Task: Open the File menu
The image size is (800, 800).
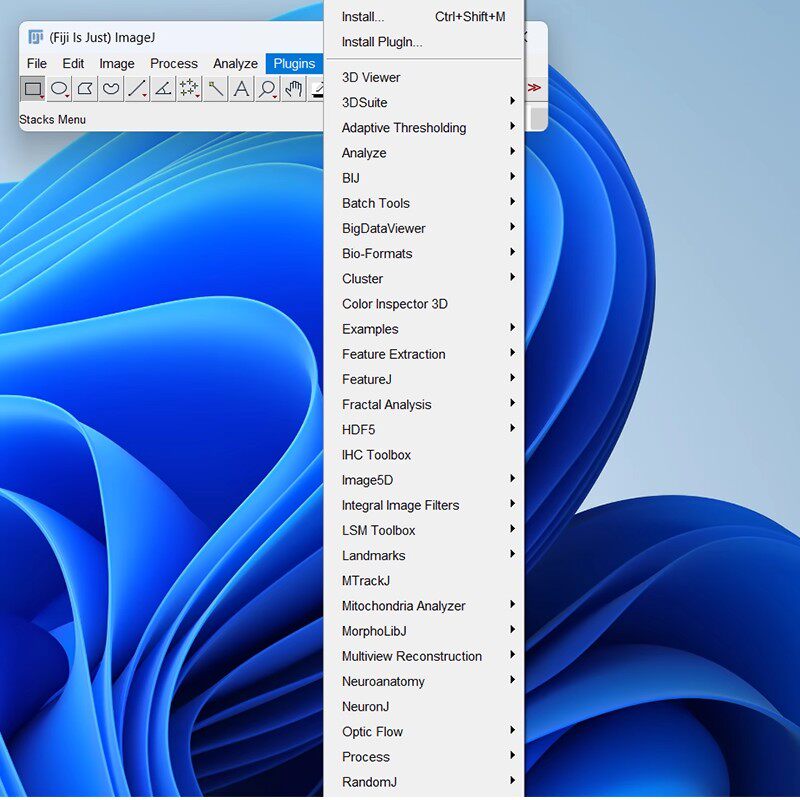Action: tap(37, 63)
